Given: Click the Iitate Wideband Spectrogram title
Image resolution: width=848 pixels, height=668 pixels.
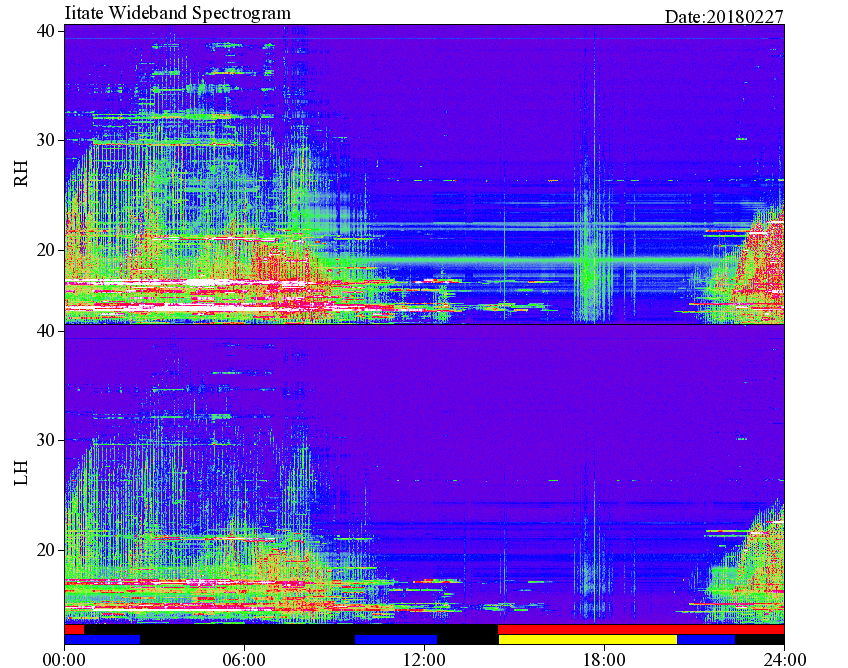Looking at the screenshot, I should 177,12.
